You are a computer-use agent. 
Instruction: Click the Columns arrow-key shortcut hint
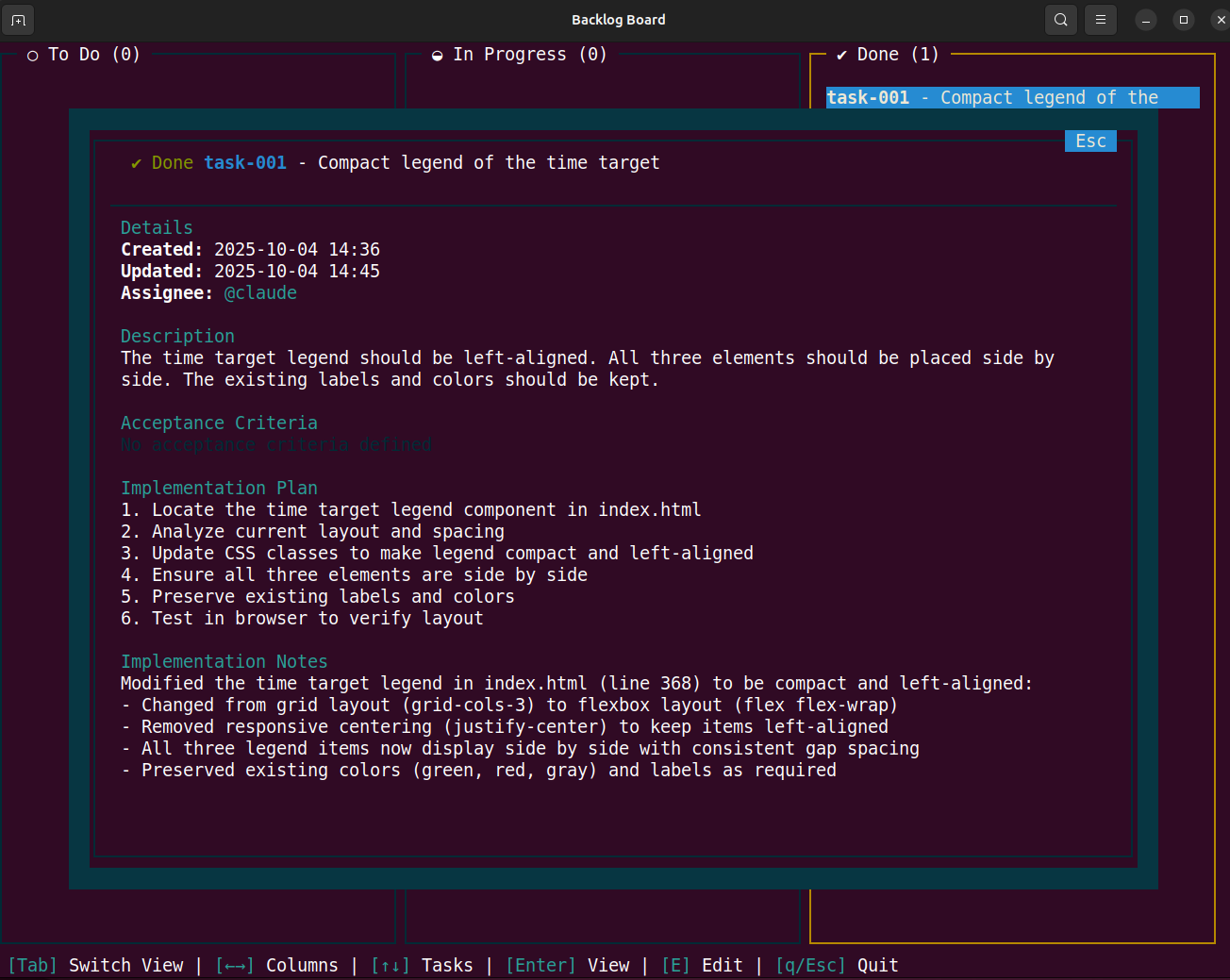[x=276, y=966]
